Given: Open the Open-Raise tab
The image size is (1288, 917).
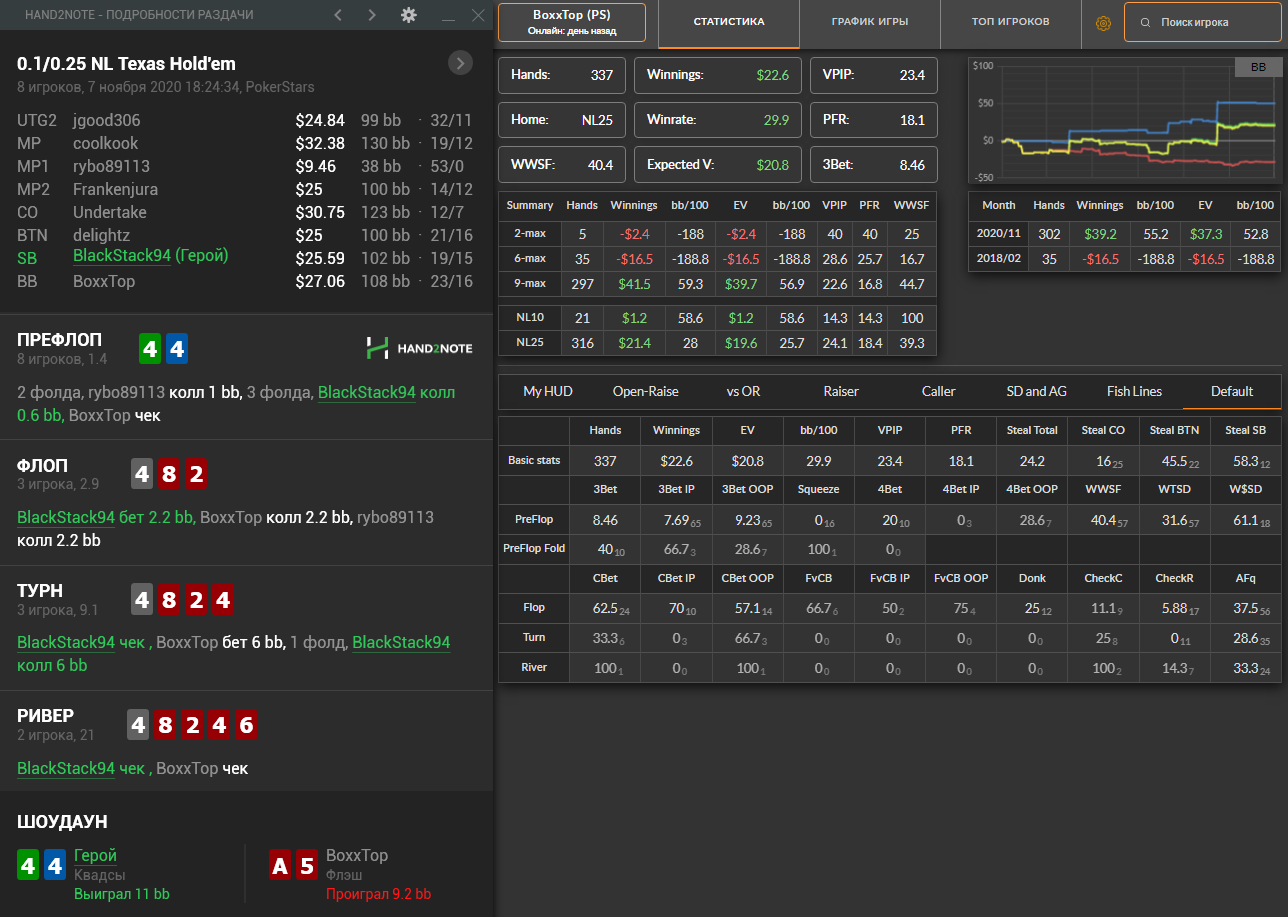Looking at the screenshot, I should coord(645,391).
